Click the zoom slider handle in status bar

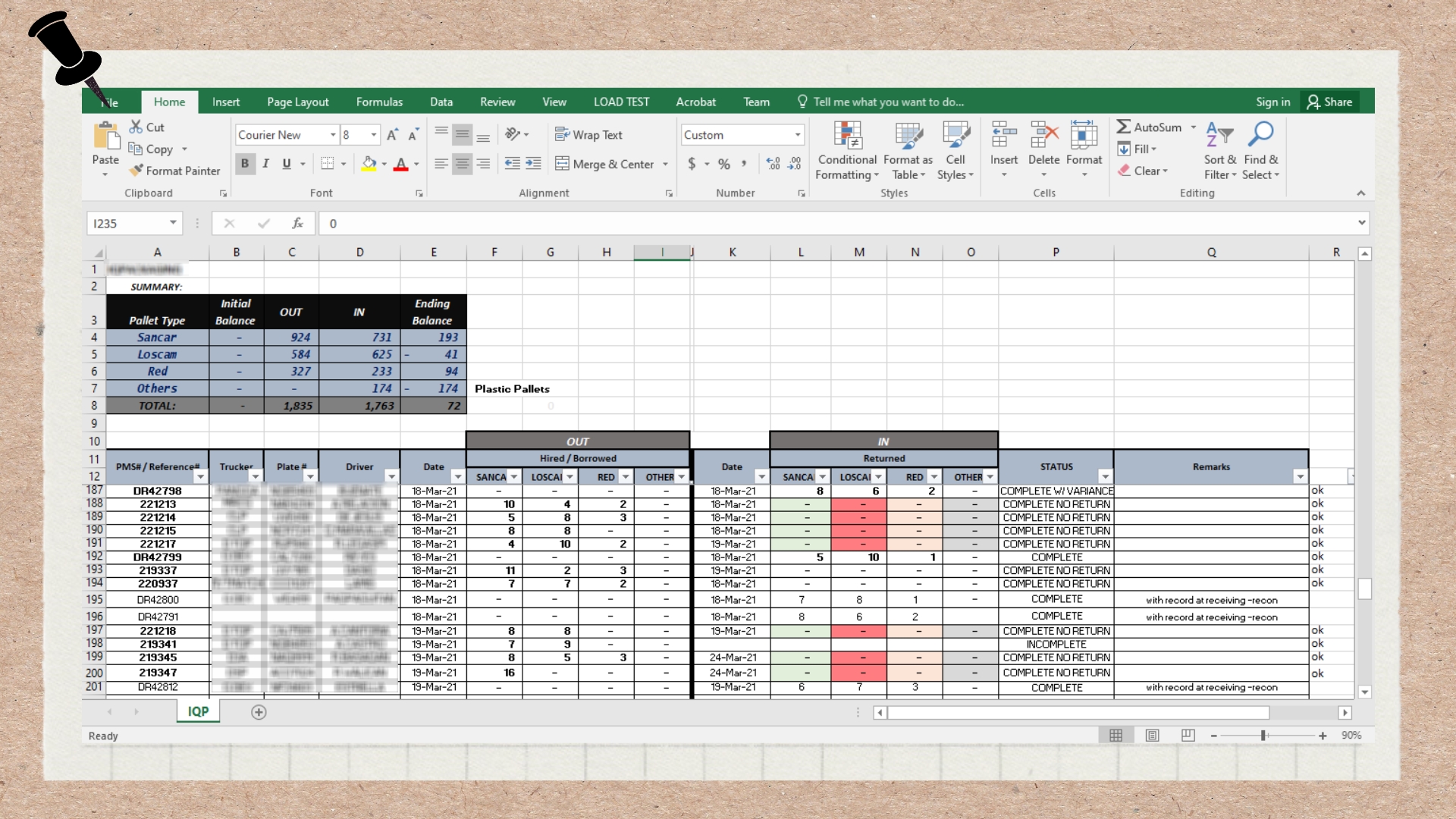1263,736
